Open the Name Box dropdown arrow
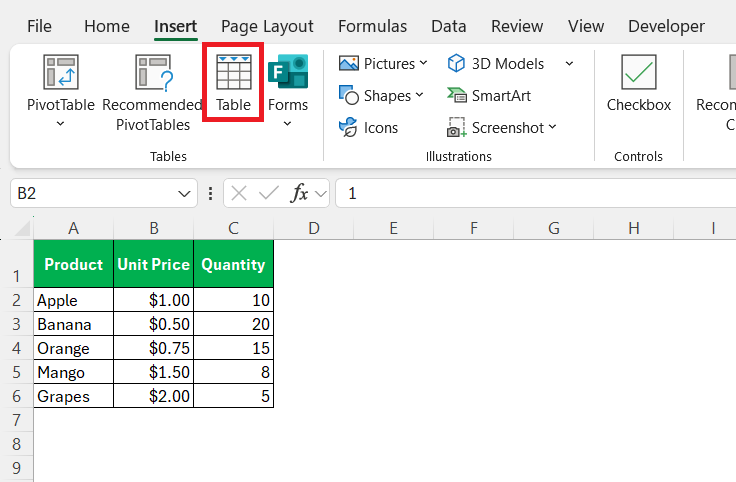Image resolution: width=736 pixels, height=482 pixels. tap(184, 193)
